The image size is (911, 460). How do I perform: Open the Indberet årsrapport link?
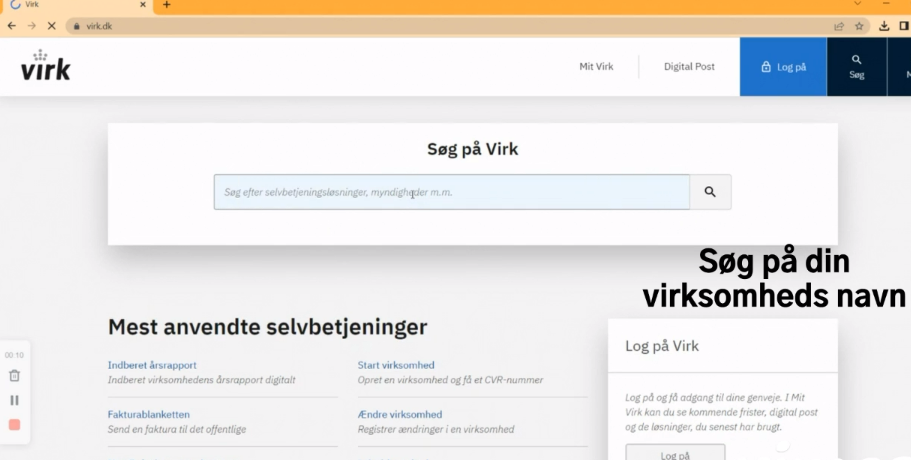tap(152, 365)
